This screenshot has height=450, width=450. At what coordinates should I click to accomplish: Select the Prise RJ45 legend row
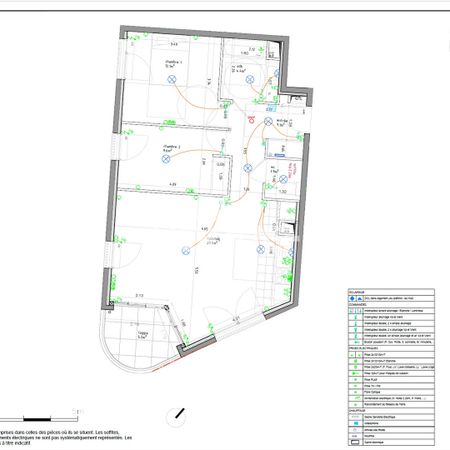pos(391,380)
